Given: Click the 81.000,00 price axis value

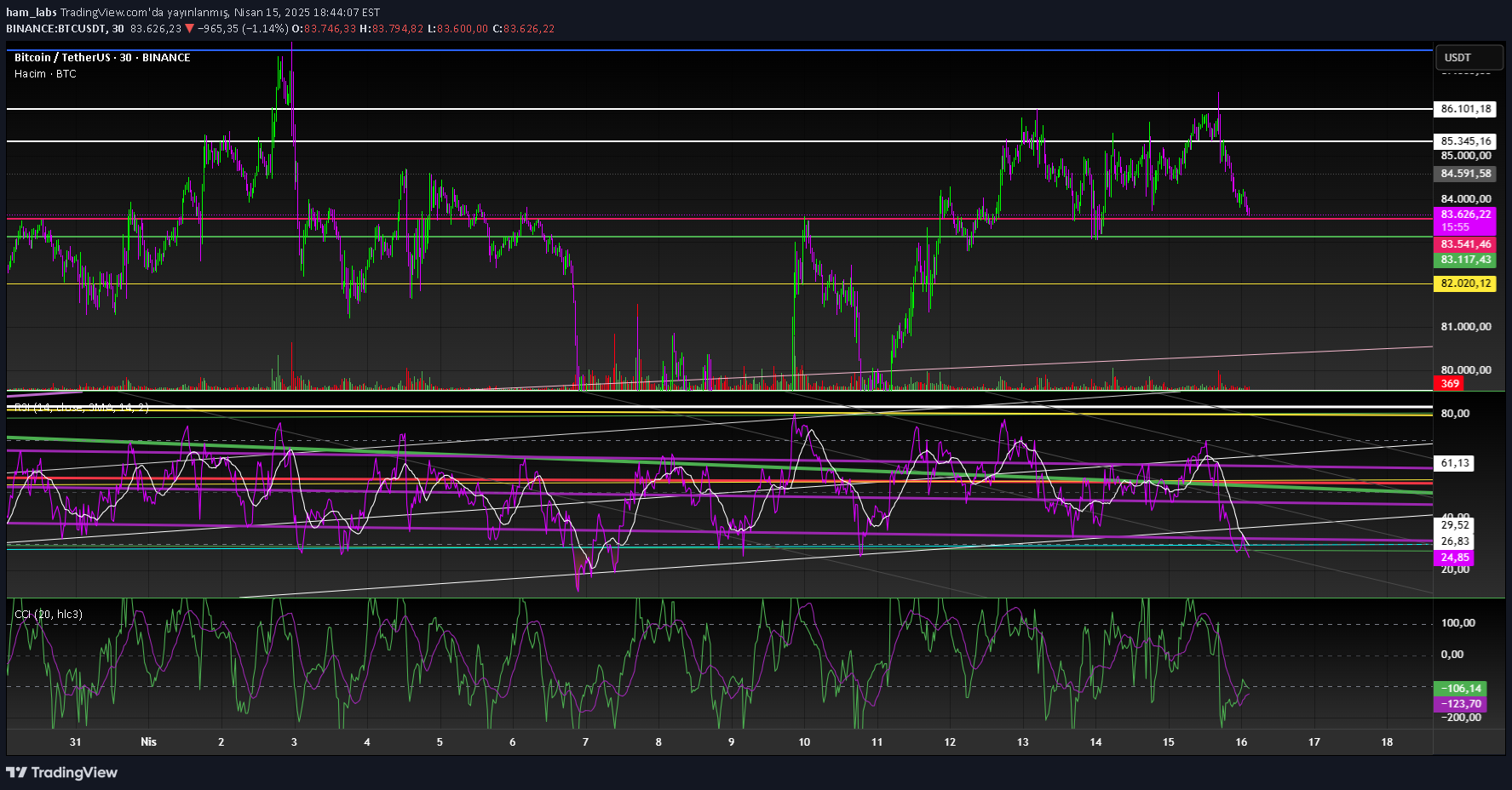Looking at the screenshot, I should coord(1465,327).
